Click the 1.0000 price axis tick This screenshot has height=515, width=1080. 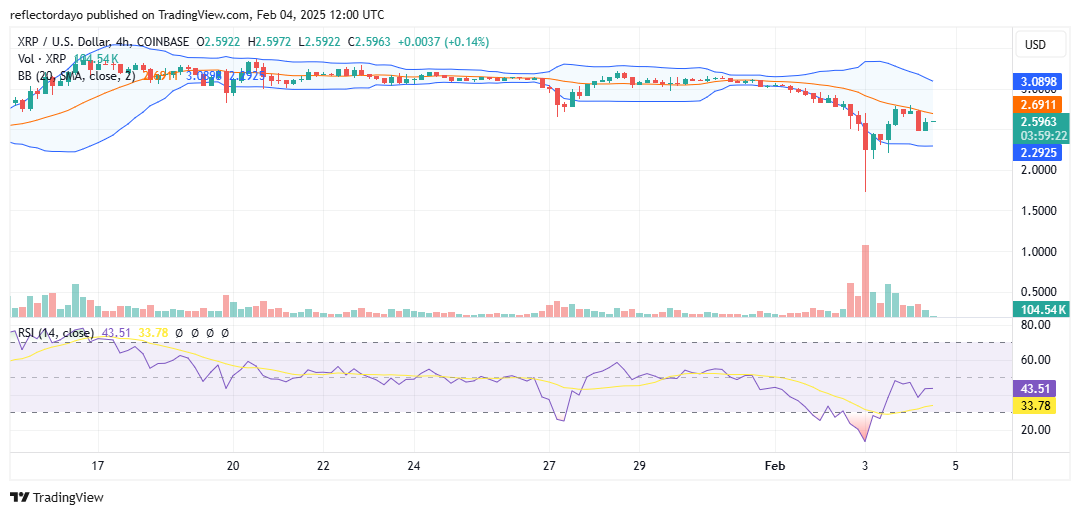(1039, 252)
